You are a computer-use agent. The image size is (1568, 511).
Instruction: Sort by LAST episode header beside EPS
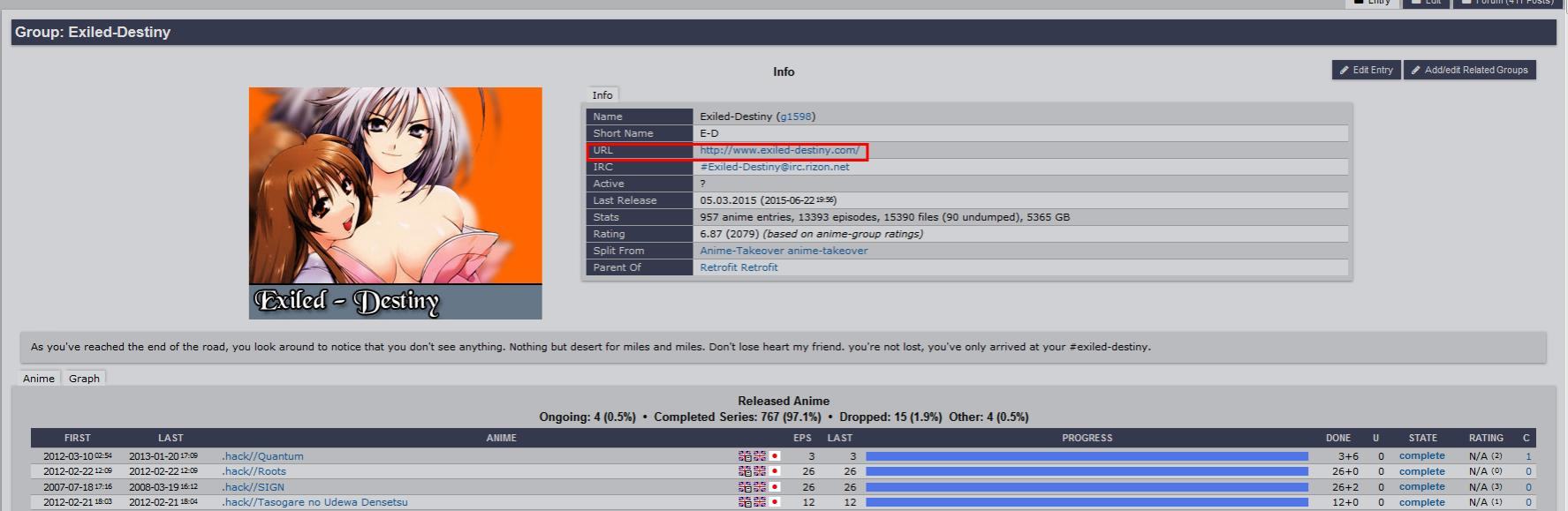pos(839,438)
